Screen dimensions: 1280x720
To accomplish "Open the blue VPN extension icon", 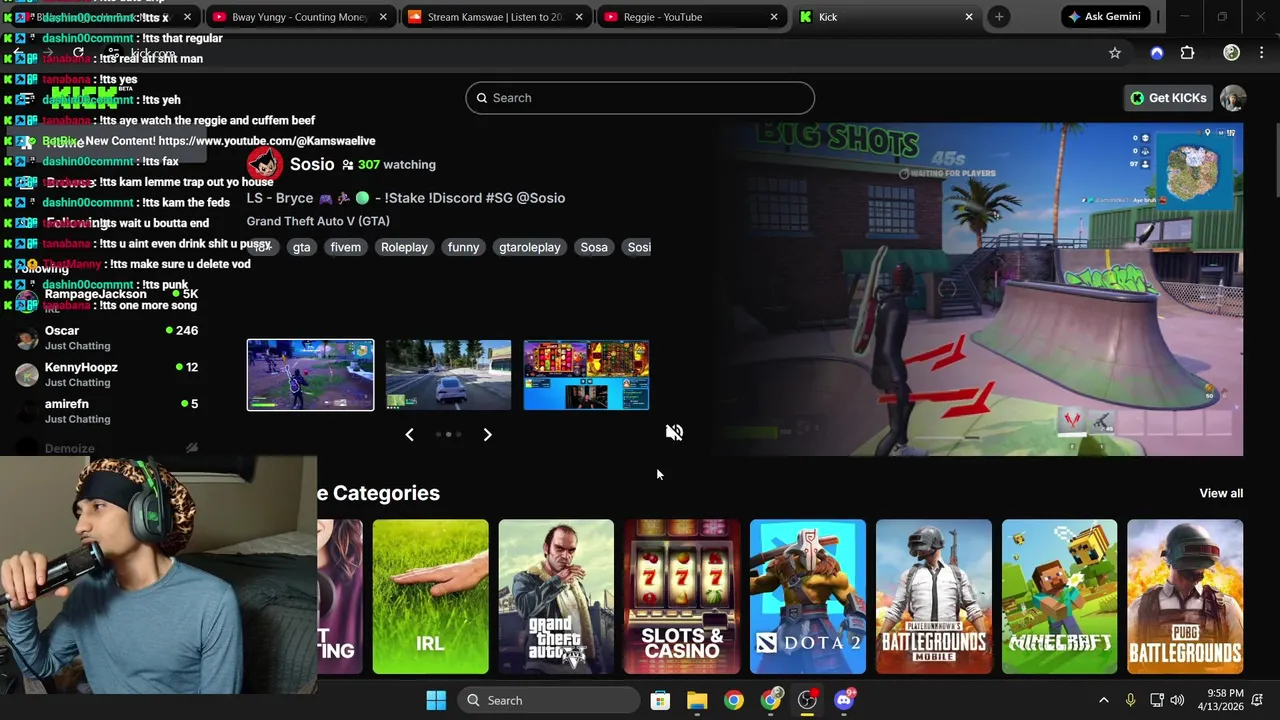I will click(1157, 53).
